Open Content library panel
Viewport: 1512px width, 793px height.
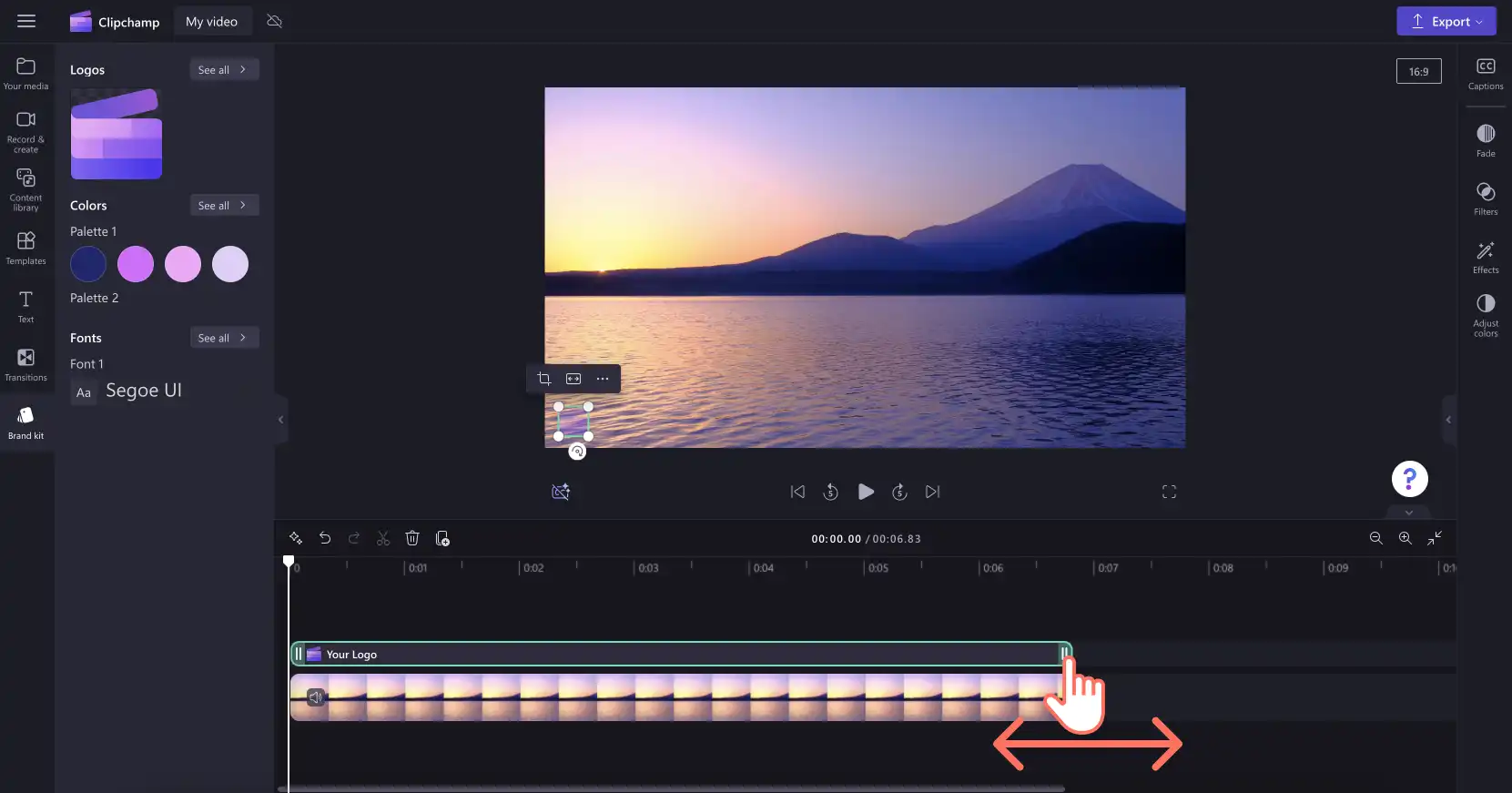[25, 189]
